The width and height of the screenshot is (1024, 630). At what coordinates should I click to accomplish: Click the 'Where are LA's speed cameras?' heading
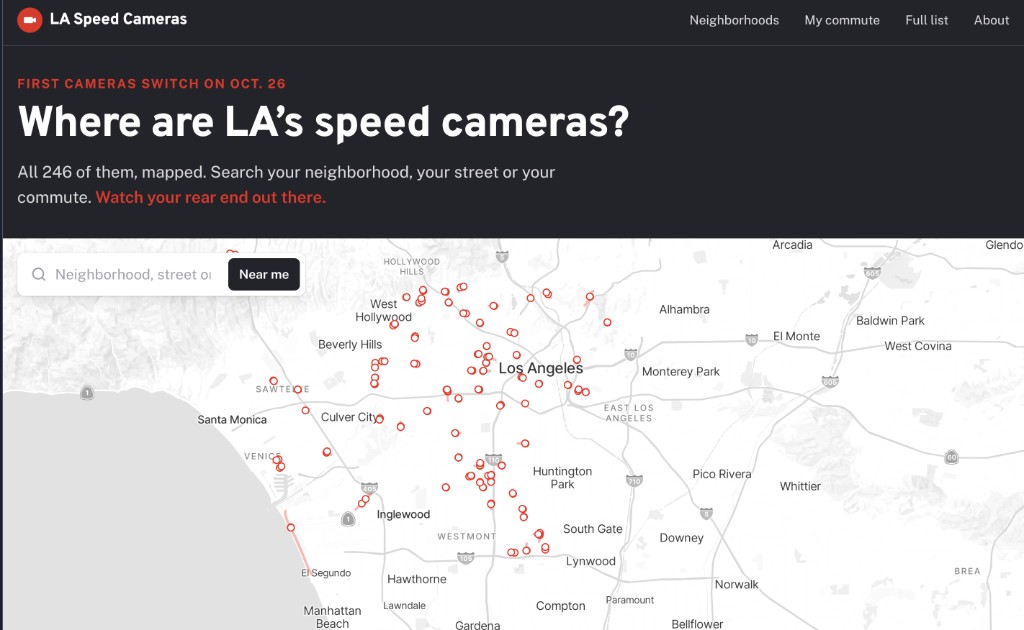coord(323,122)
